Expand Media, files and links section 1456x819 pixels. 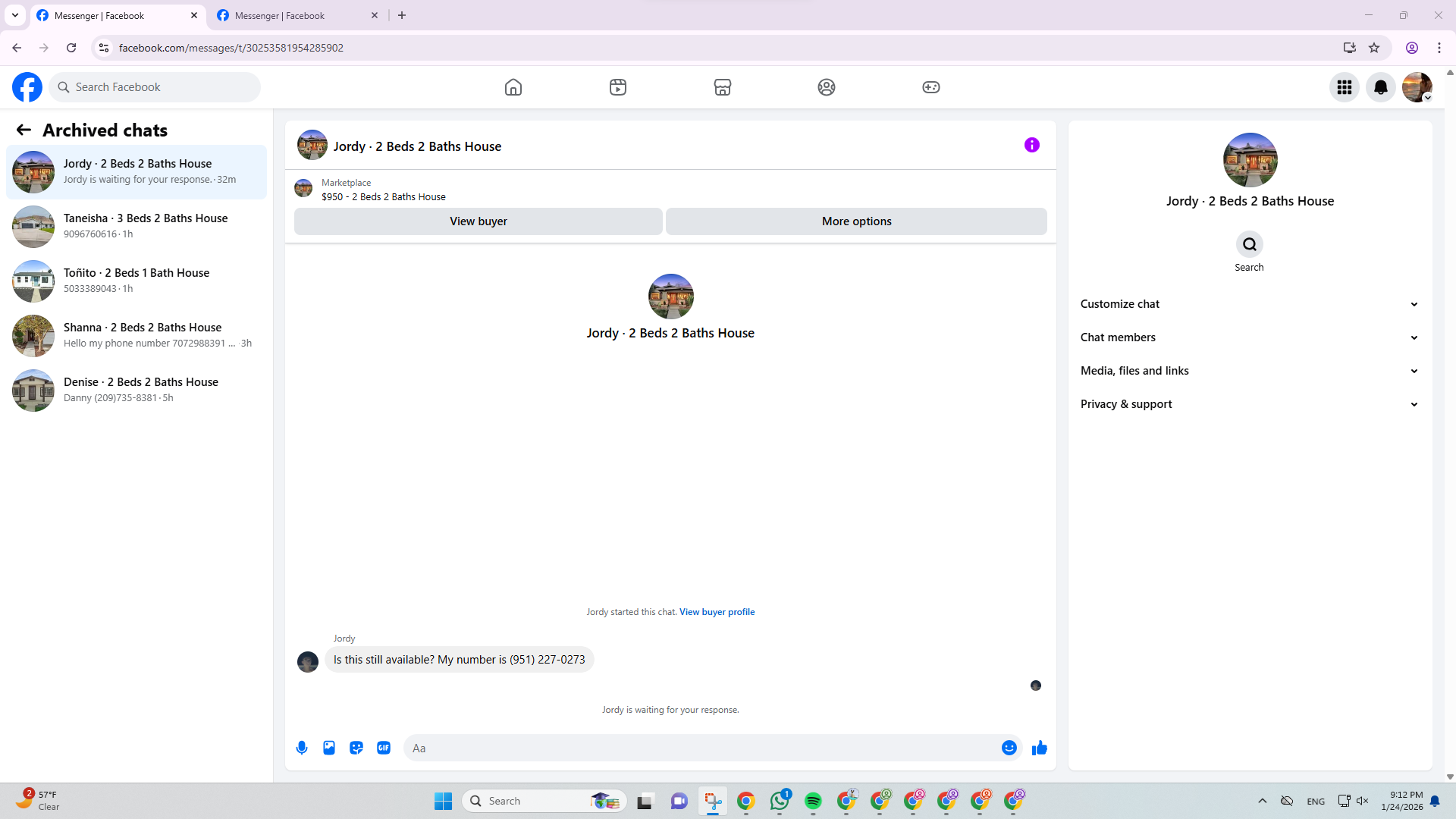(x=1248, y=371)
